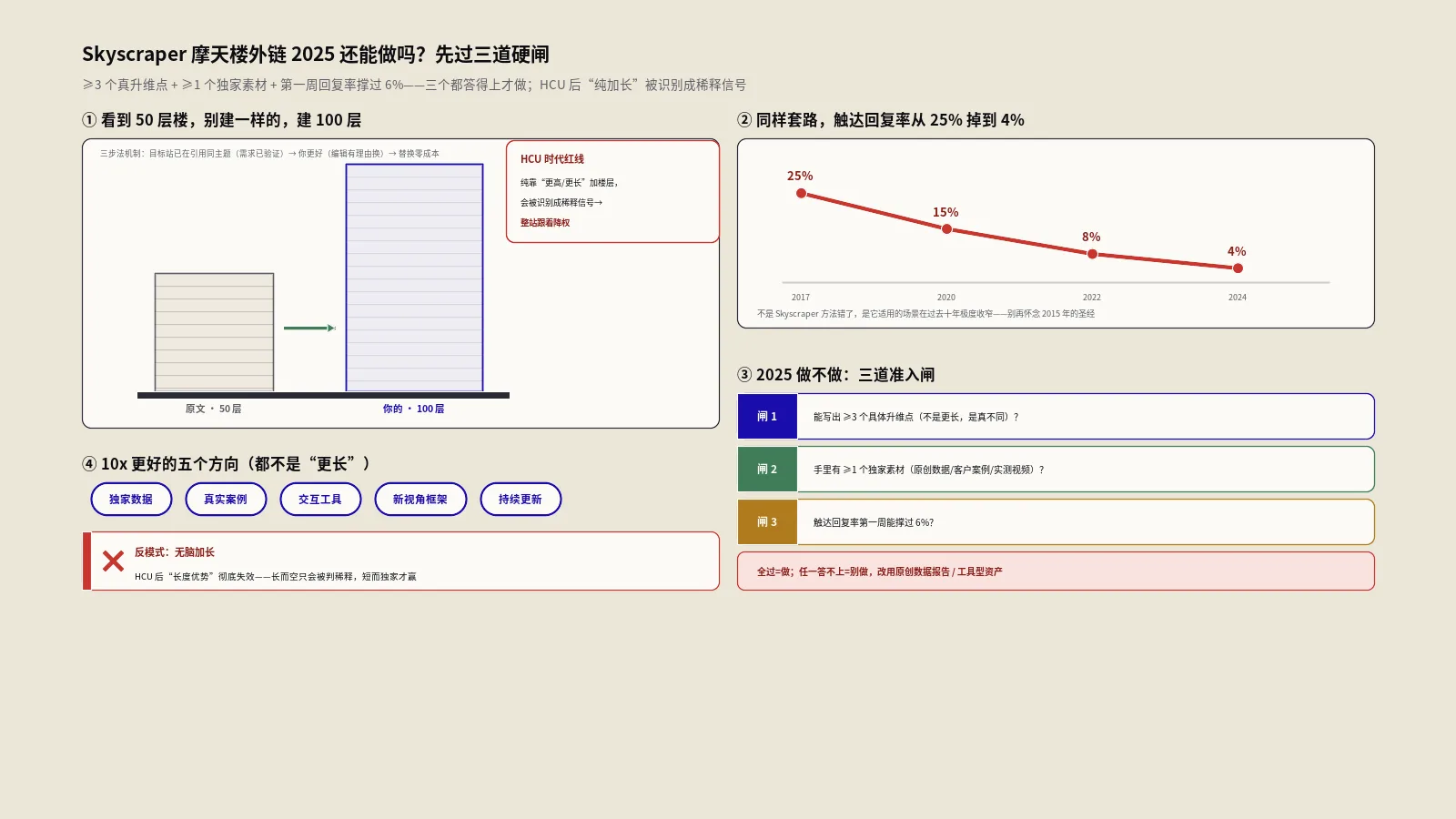
Task: Click the 2024 axis label
Action: [x=1238, y=298]
